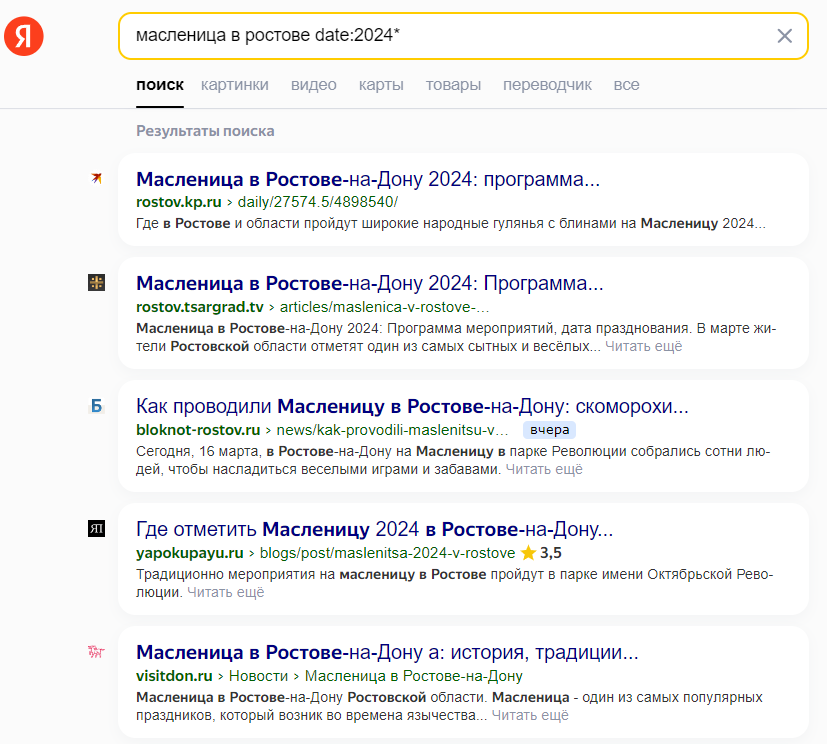Image resolution: width=827 pixels, height=744 pixels.
Task: Switch to the видео tab
Action: tap(314, 85)
